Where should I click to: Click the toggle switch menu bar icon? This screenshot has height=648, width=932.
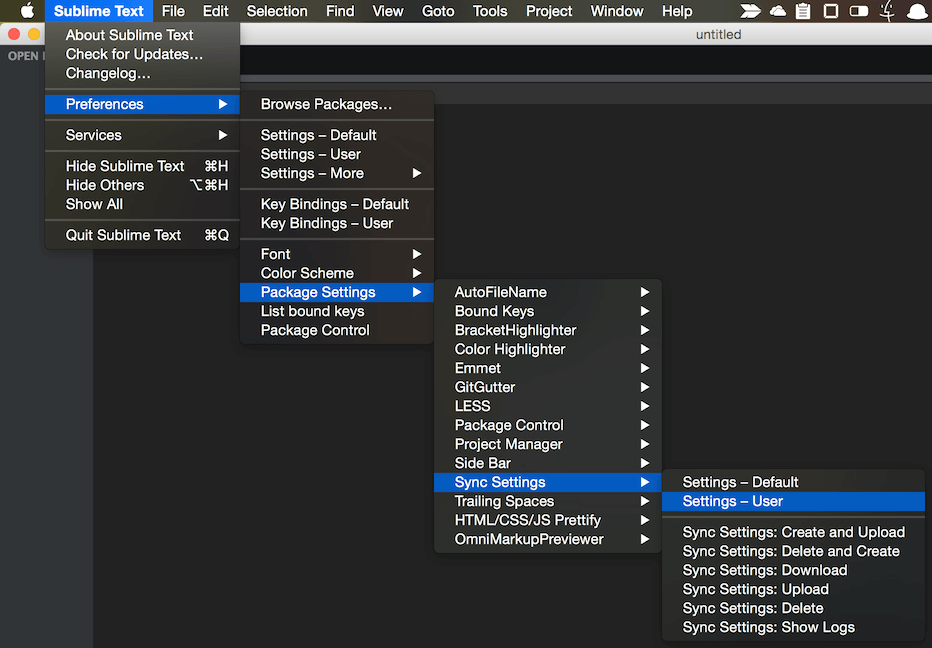858,11
